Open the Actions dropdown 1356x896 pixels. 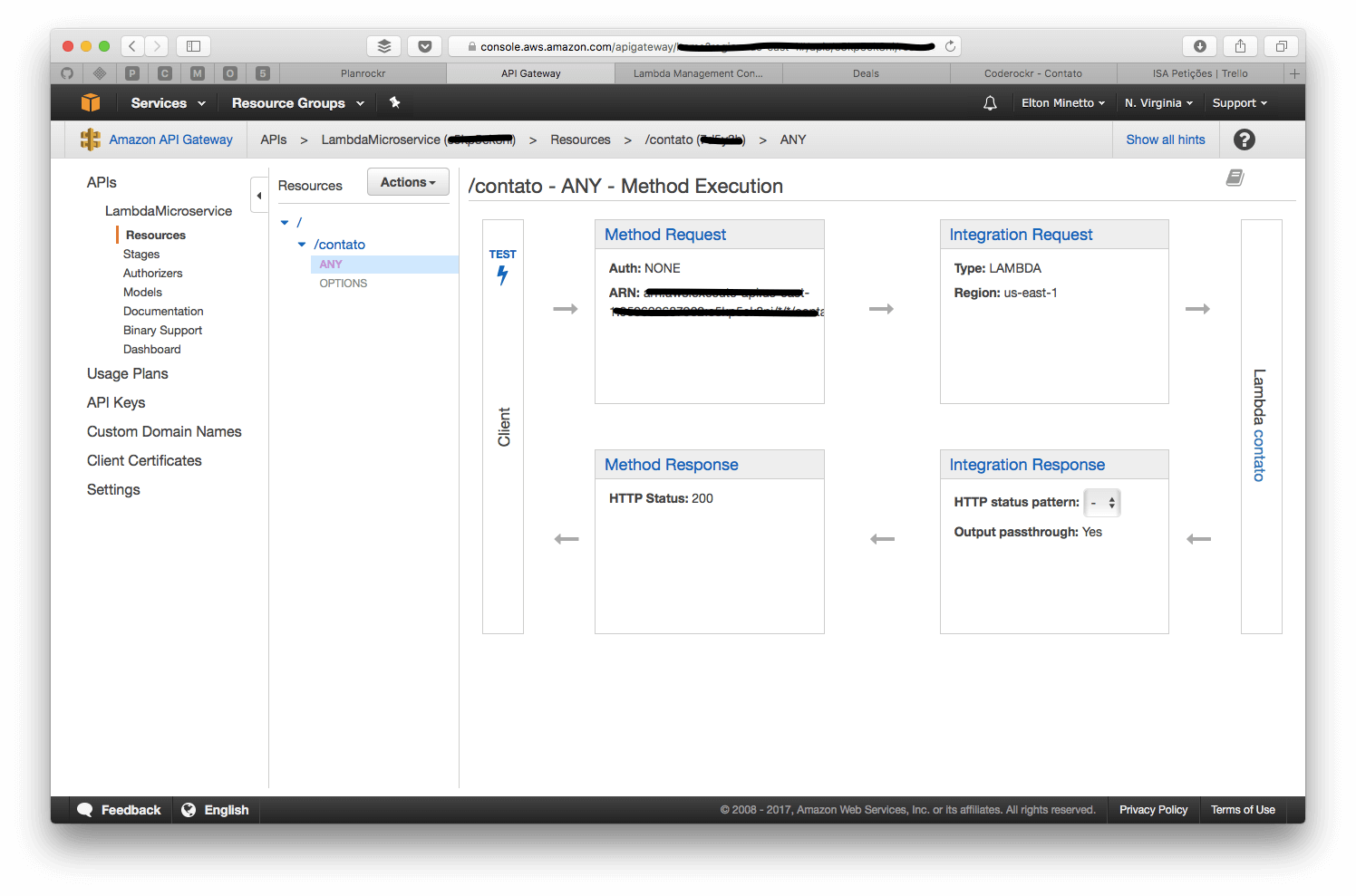pos(407,181)
